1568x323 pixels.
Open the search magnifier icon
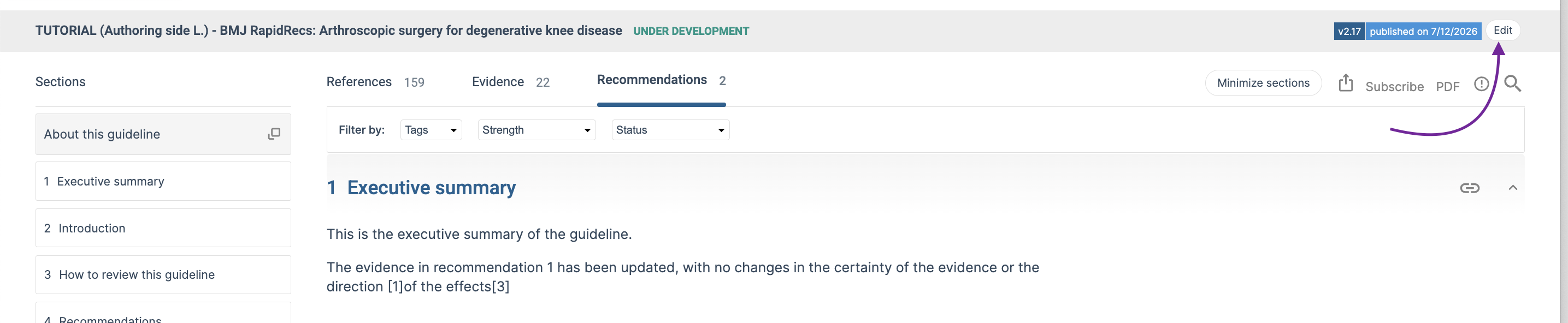pyautogui.click(x=1512, y=83)
